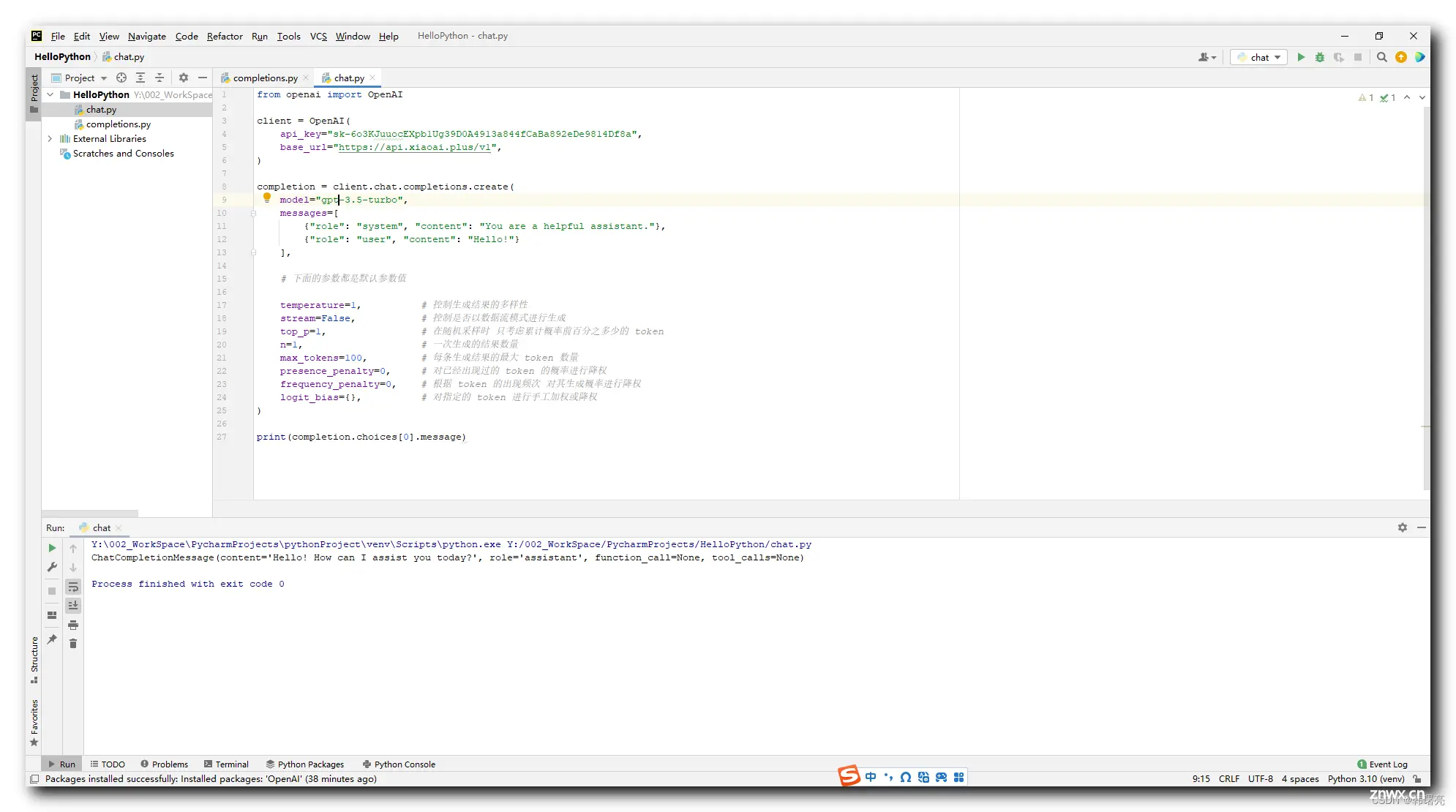Toggle the Favorites side tool window
Screen dimensions: 1456x812
point(34,722)
